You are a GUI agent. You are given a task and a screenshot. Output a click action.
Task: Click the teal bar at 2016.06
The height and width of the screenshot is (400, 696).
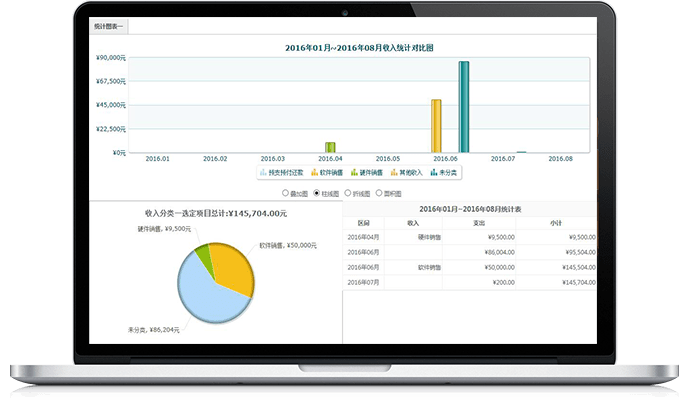(x=464, y=107)
